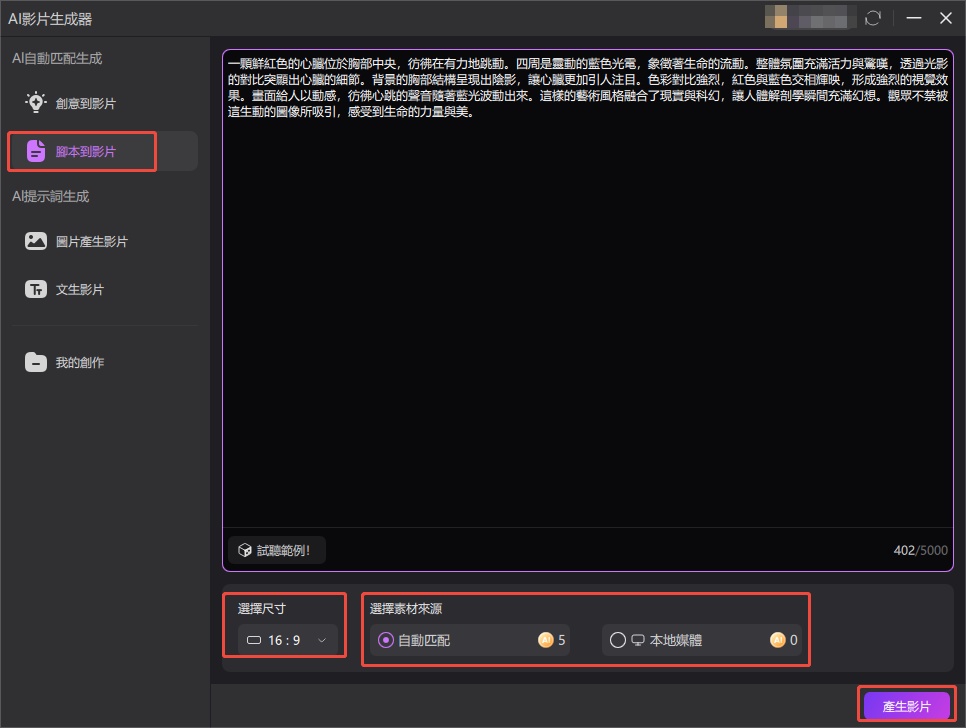The width and height of the screenshot is (966, 728).
Task: Open 圖片產生影片 using its picture icon
Action: point(36,240)
